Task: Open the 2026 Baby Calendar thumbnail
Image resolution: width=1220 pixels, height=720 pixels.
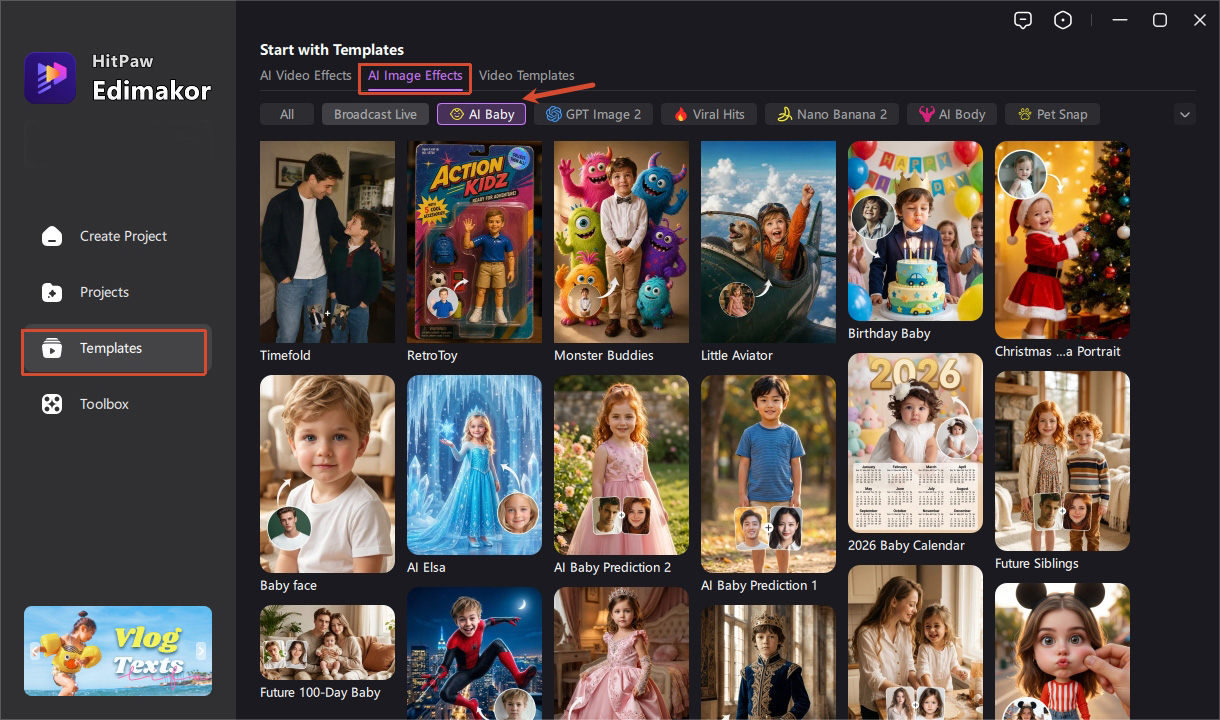Action: pos(915,443)
